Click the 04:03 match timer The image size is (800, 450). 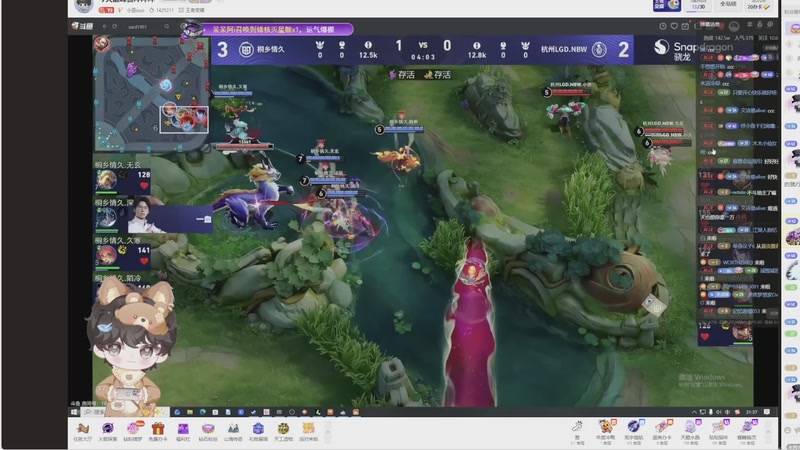tap(423, 57)
